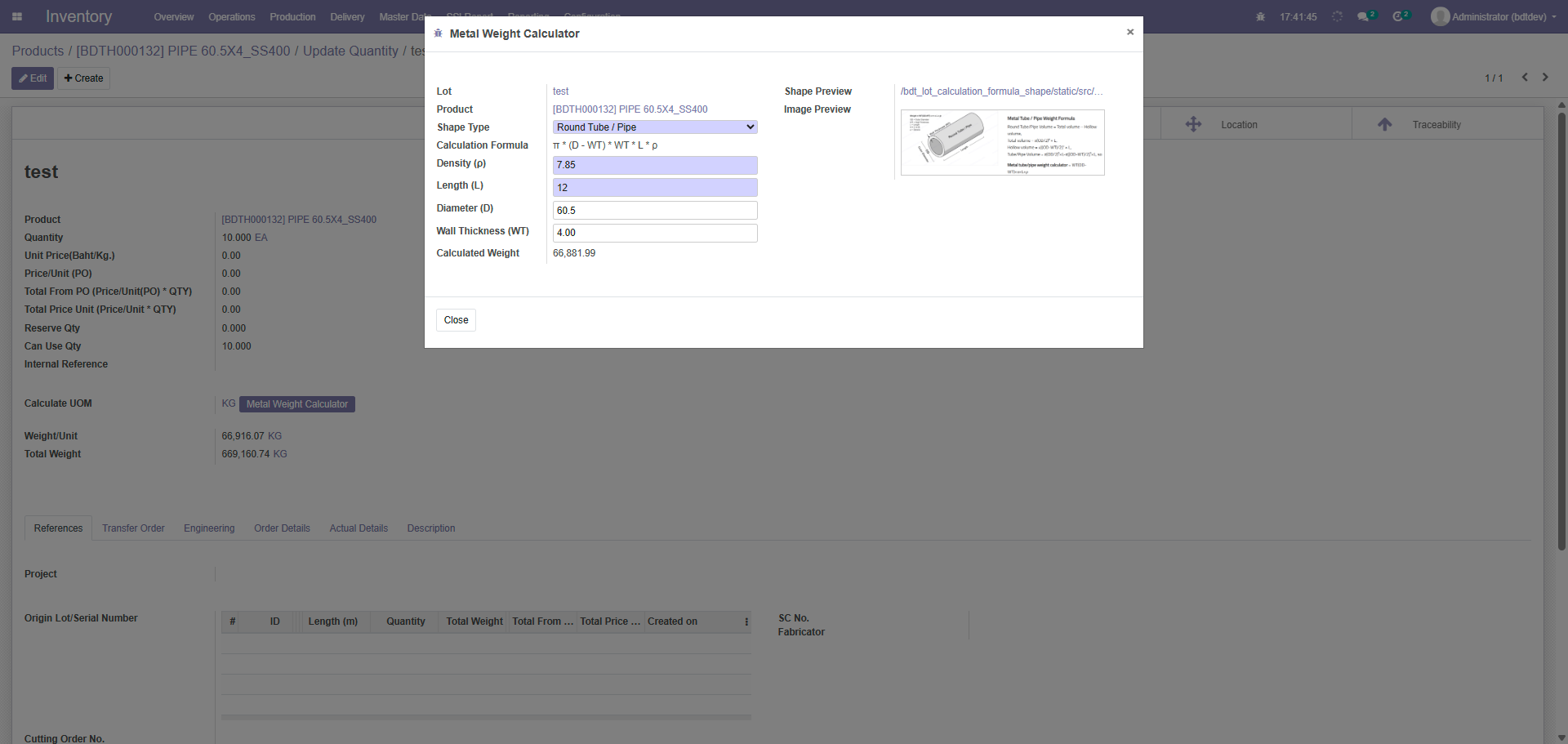This screenshot has height=744, width=1568.
Task: Open the Administrator user menu
Action: (1494, 16)
